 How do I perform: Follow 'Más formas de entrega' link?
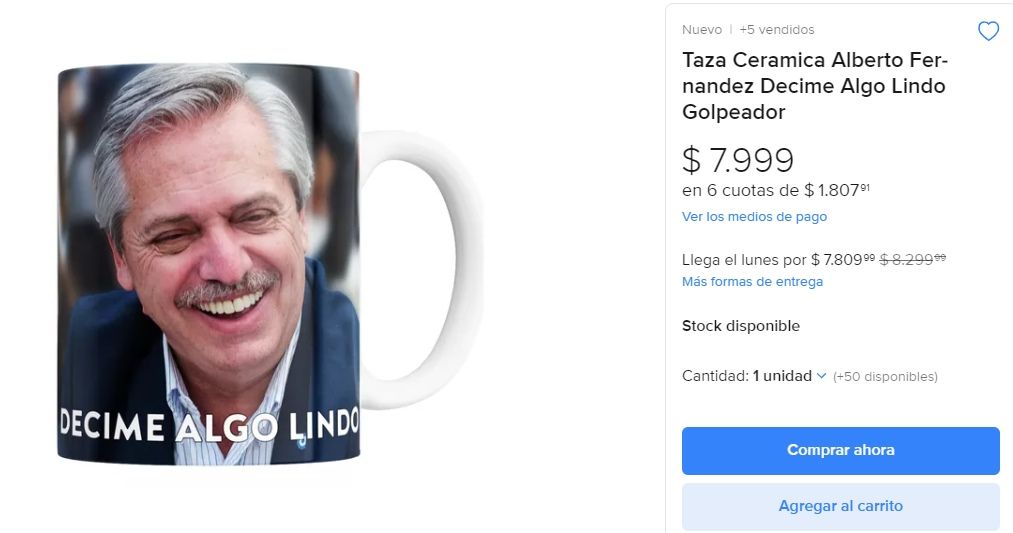pyautogui.click(x=752, y=282)
